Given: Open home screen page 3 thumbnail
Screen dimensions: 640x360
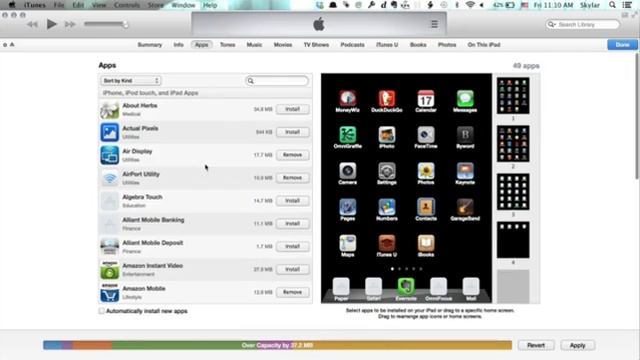Looking at the screenshot, I should pos(513,192).
